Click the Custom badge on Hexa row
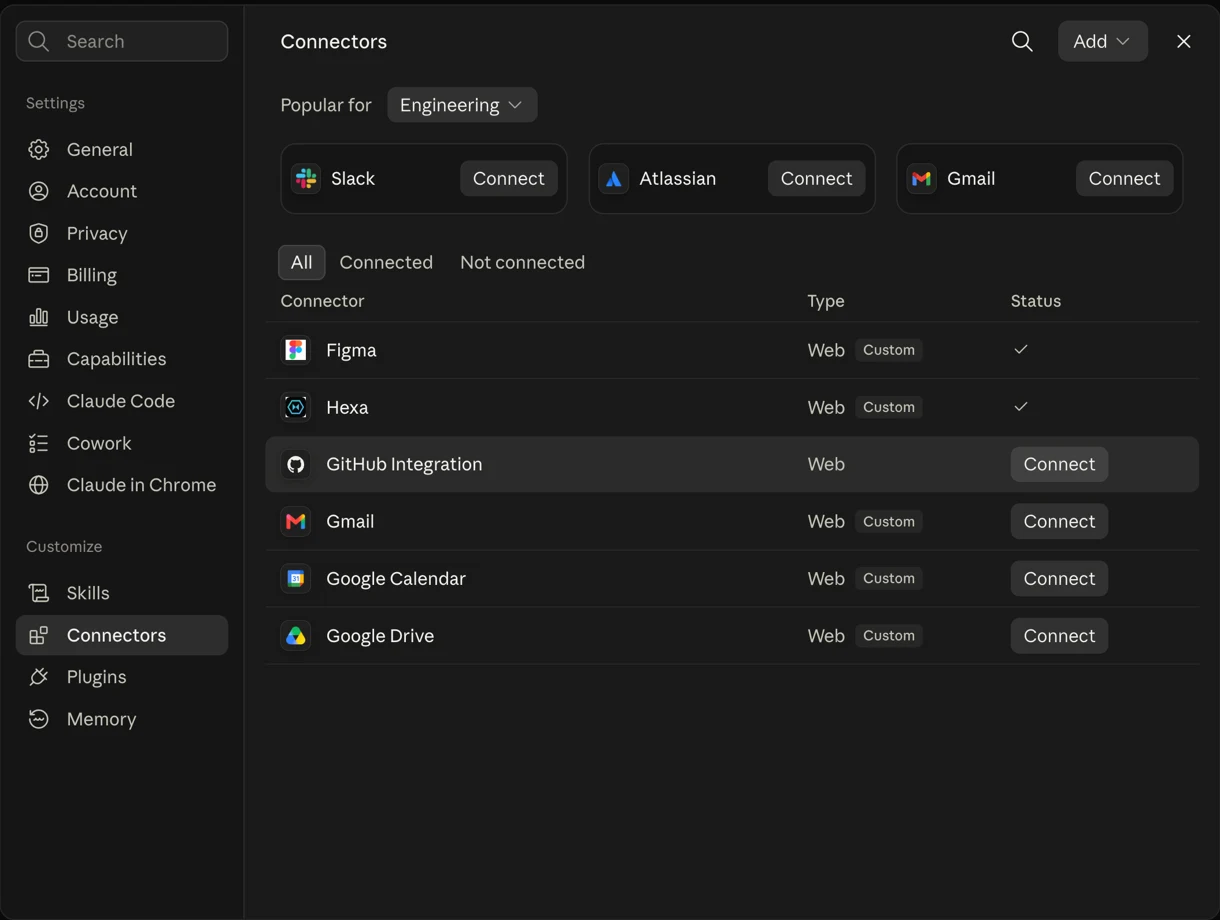 click(889, 407)
